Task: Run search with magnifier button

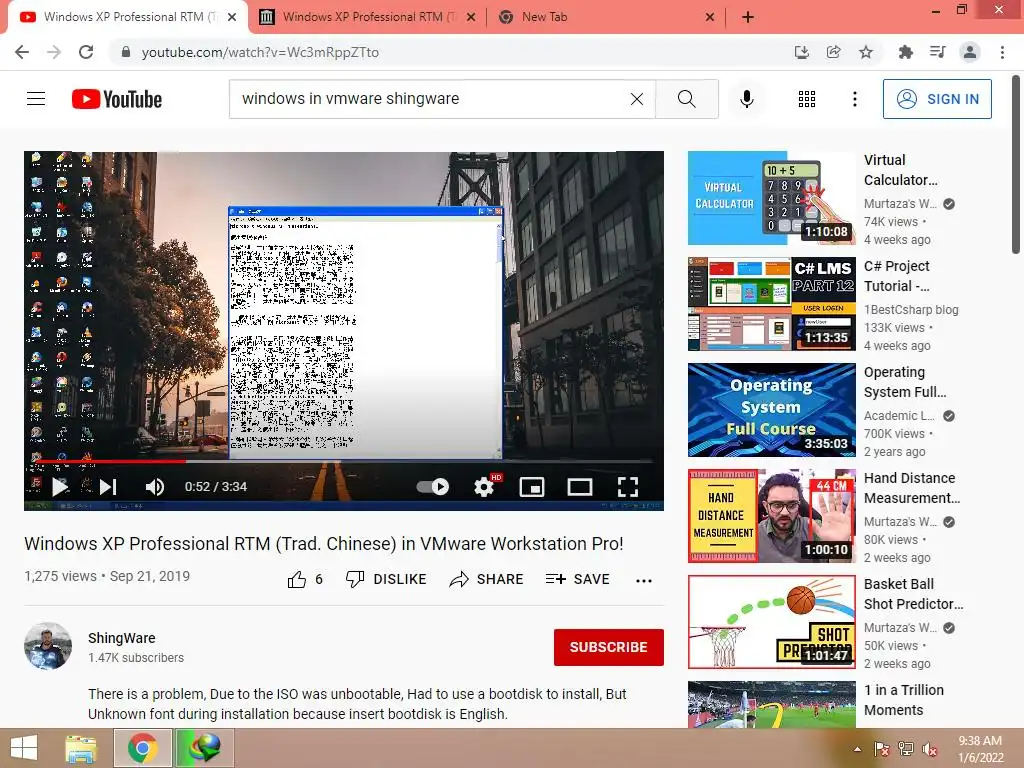Action: [686, 99]
